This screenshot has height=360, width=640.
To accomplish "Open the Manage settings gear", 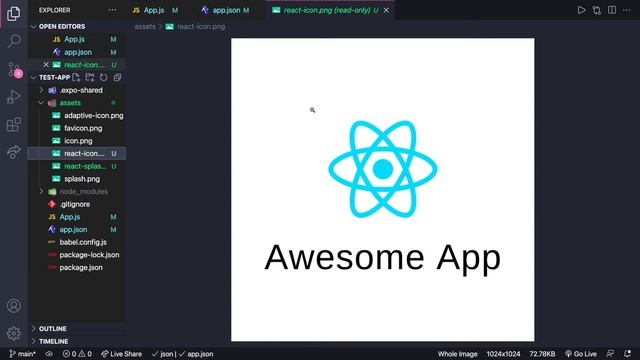I will click(x=14, y=333).
